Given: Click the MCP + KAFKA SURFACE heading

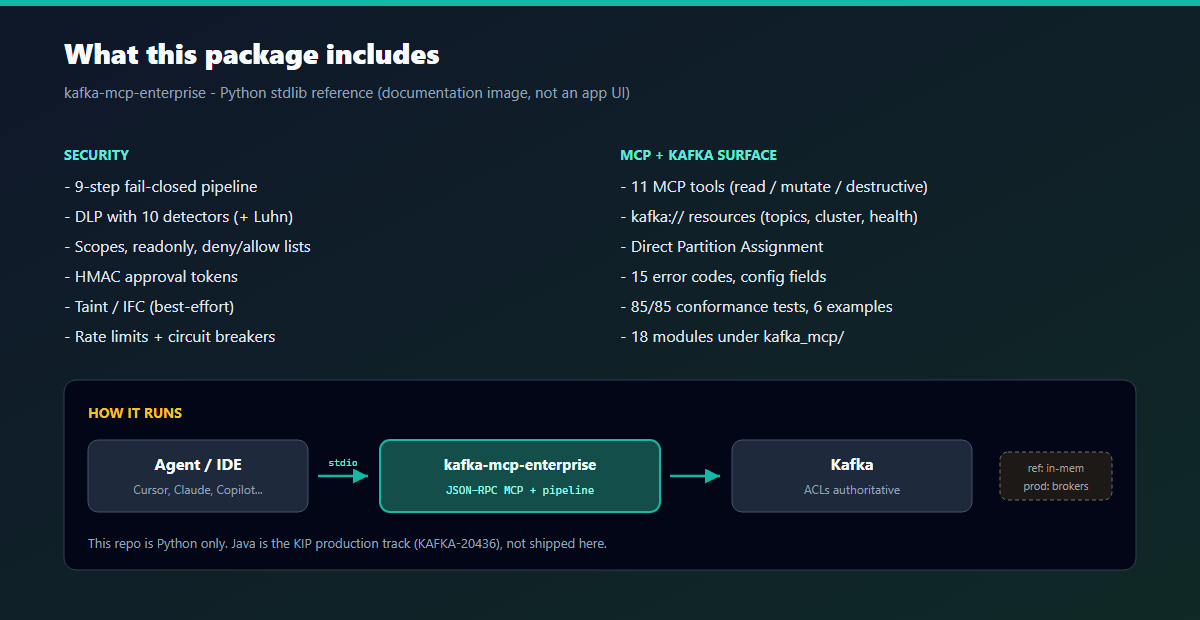Looking at the screenshot, I should tap(698, 155).
